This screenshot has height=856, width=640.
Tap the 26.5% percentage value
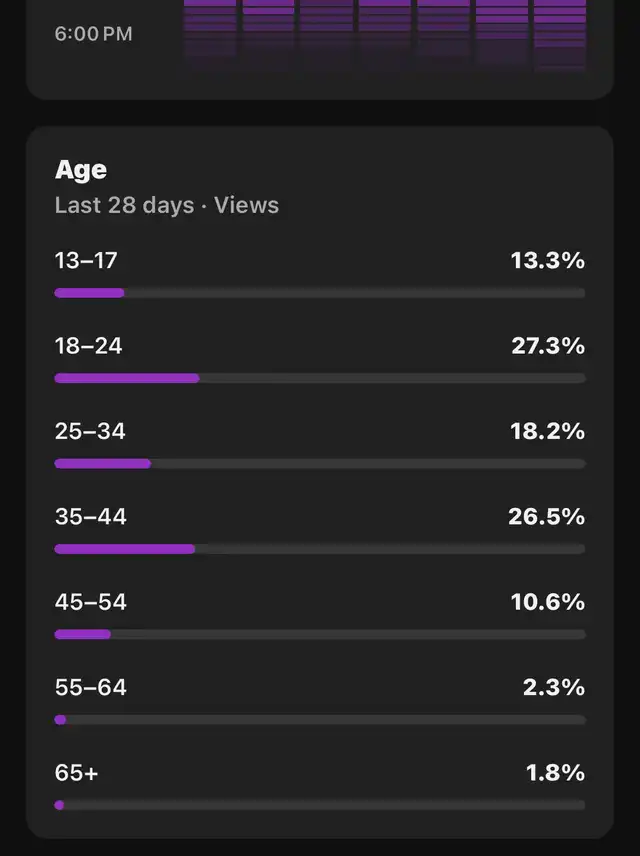pyautogui.click(x=546, y=517)
